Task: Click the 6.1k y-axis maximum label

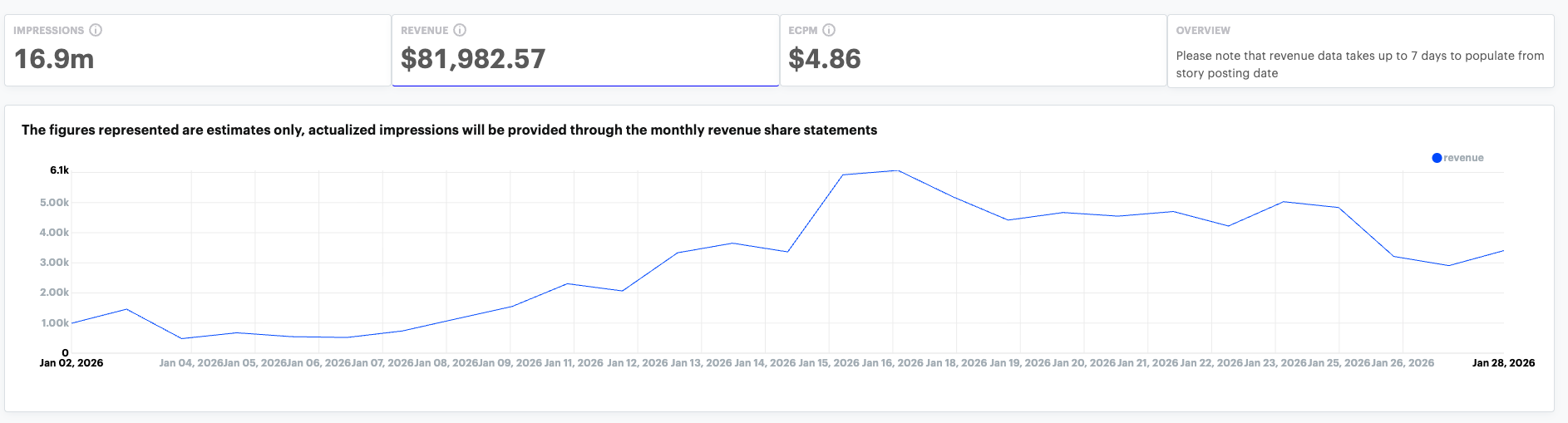Action: [59, 170]
